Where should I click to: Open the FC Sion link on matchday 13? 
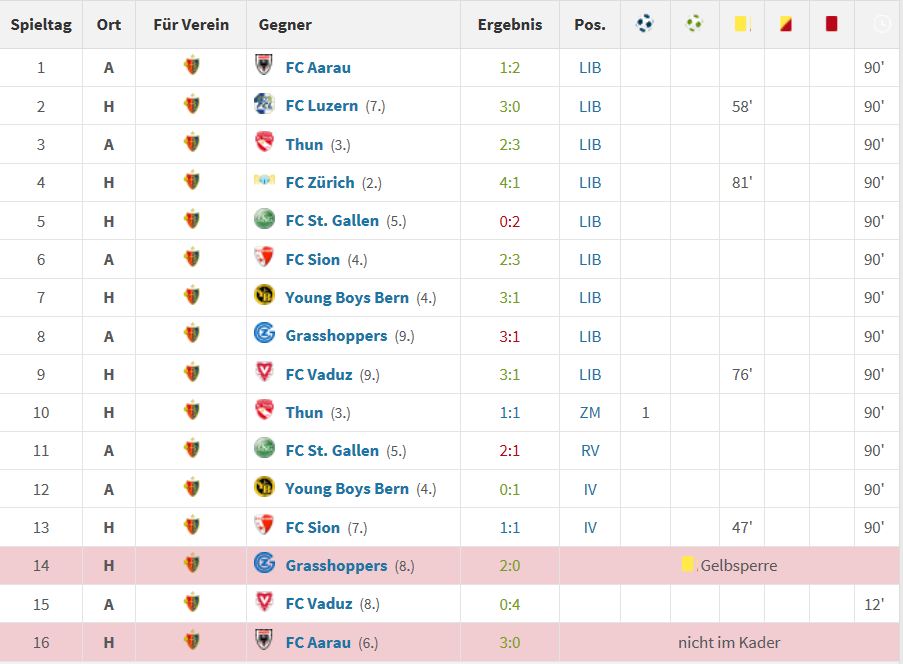(x=312, y=527)
